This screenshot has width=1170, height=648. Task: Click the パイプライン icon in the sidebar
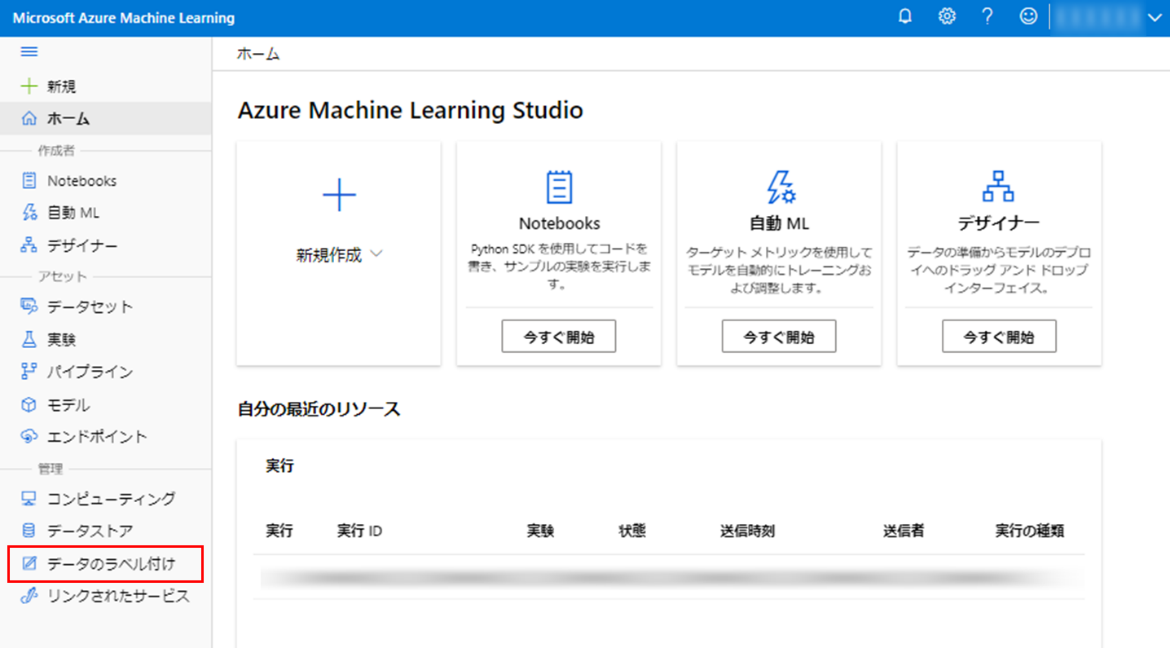(x=29, y=371)
